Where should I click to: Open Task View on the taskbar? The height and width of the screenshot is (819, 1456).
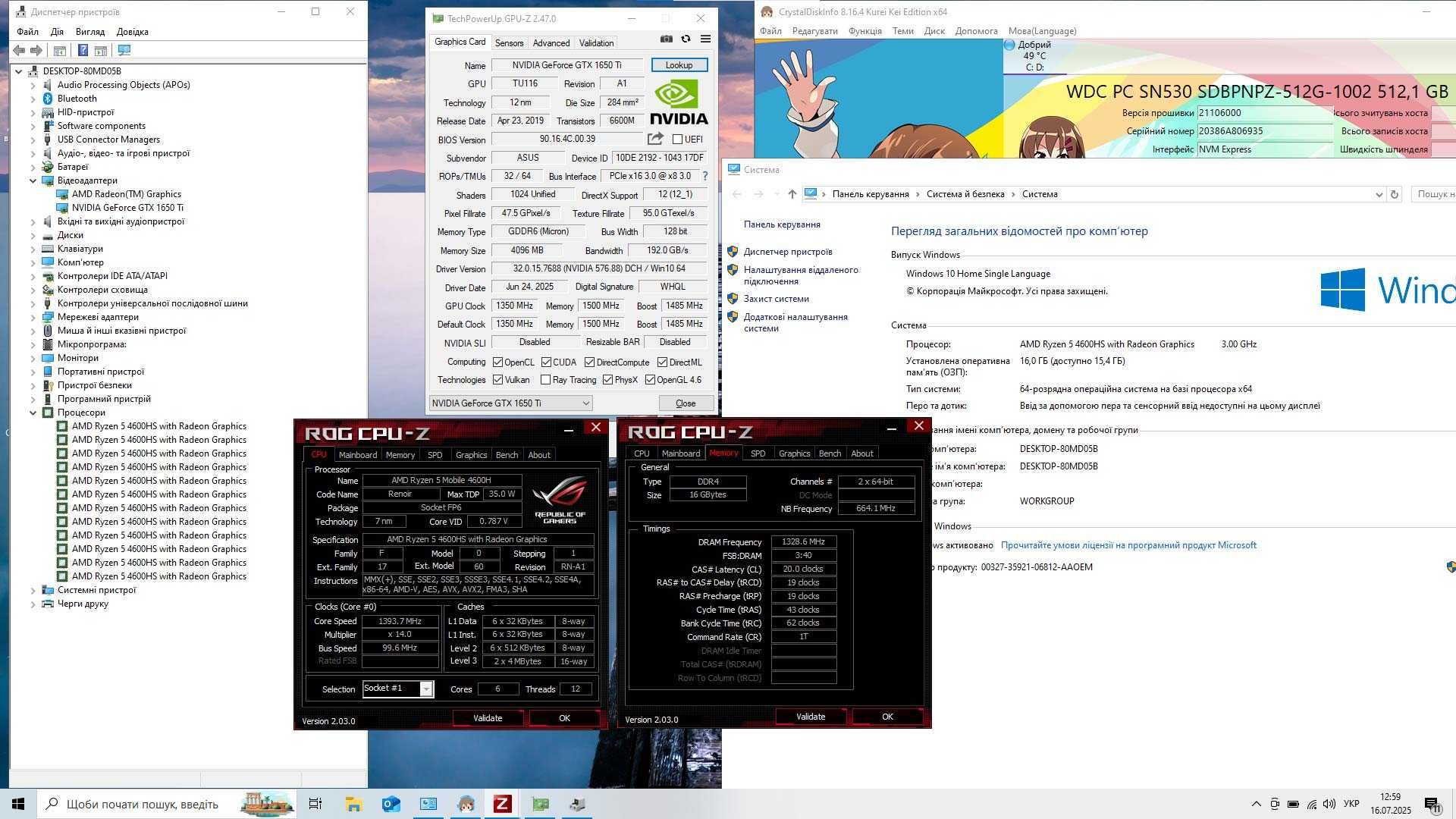[x=315, y=804]
